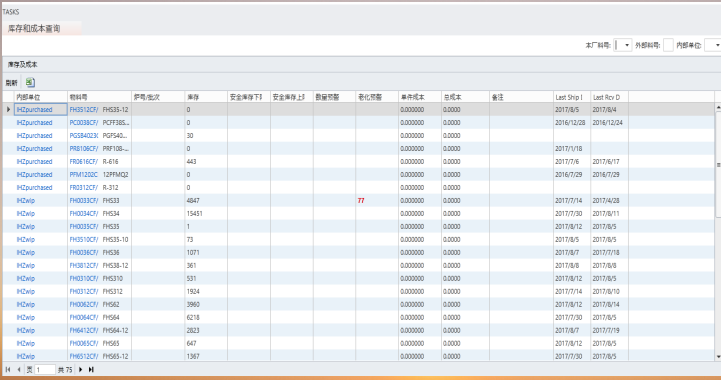The image size is (721, 380).
Task: Go to the first page of results
Action: coord(8,369)
